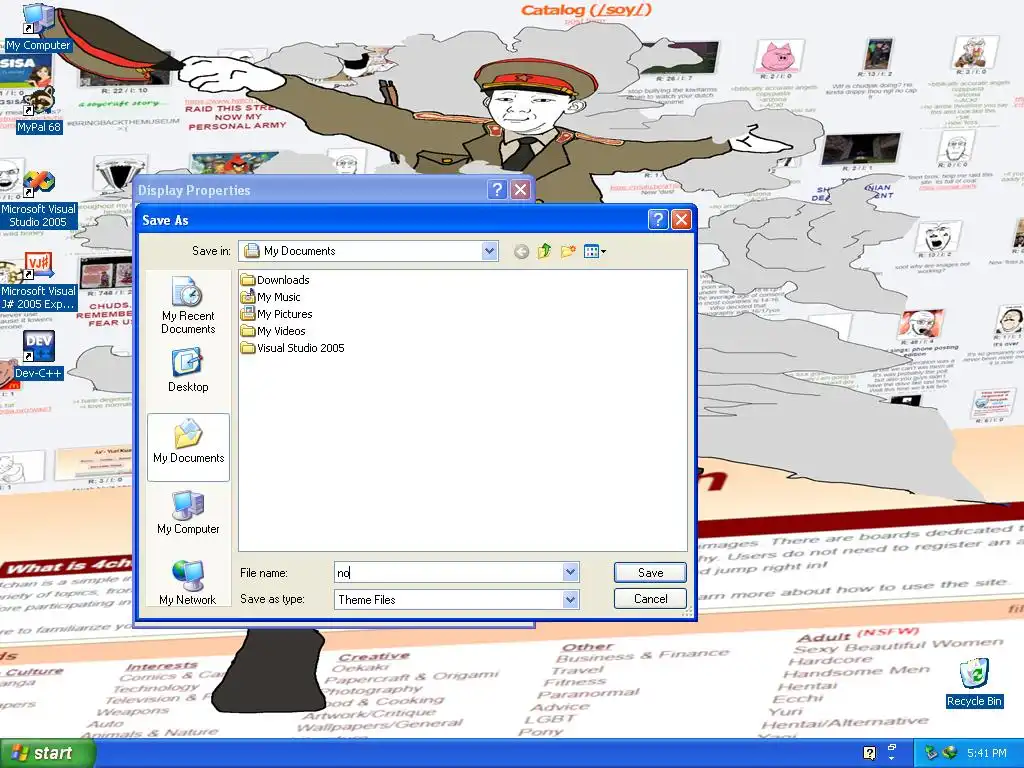Image resolution: width=1024 pixels, height=768 pixels.
Task: Click the Save in label text
Action: [211, 251]
